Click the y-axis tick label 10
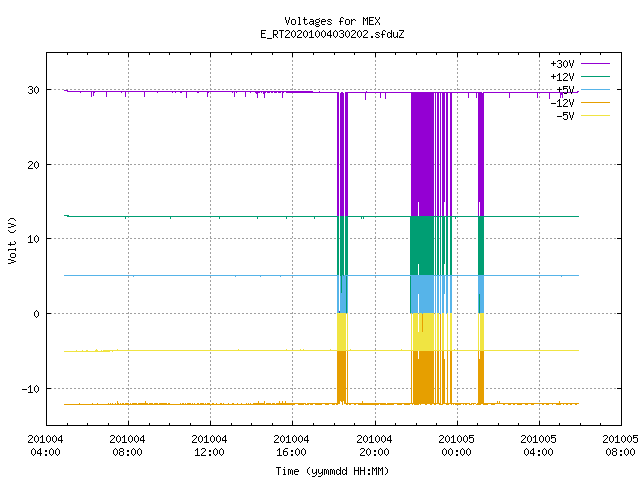 coord(33,239)
